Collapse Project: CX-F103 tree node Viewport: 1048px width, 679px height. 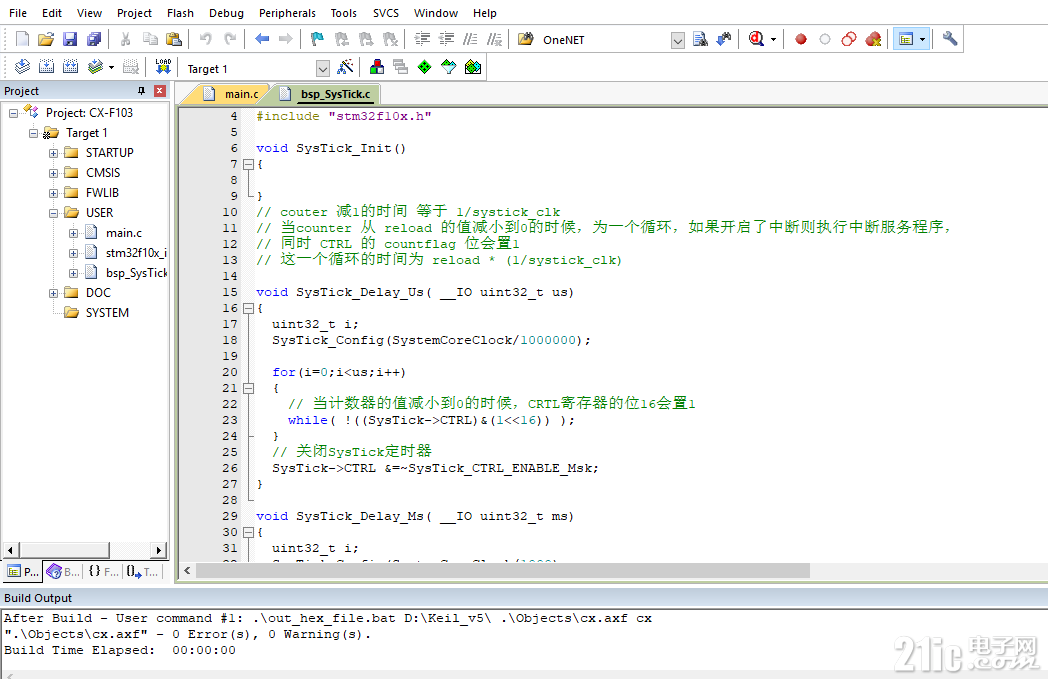tap(13, 113)
